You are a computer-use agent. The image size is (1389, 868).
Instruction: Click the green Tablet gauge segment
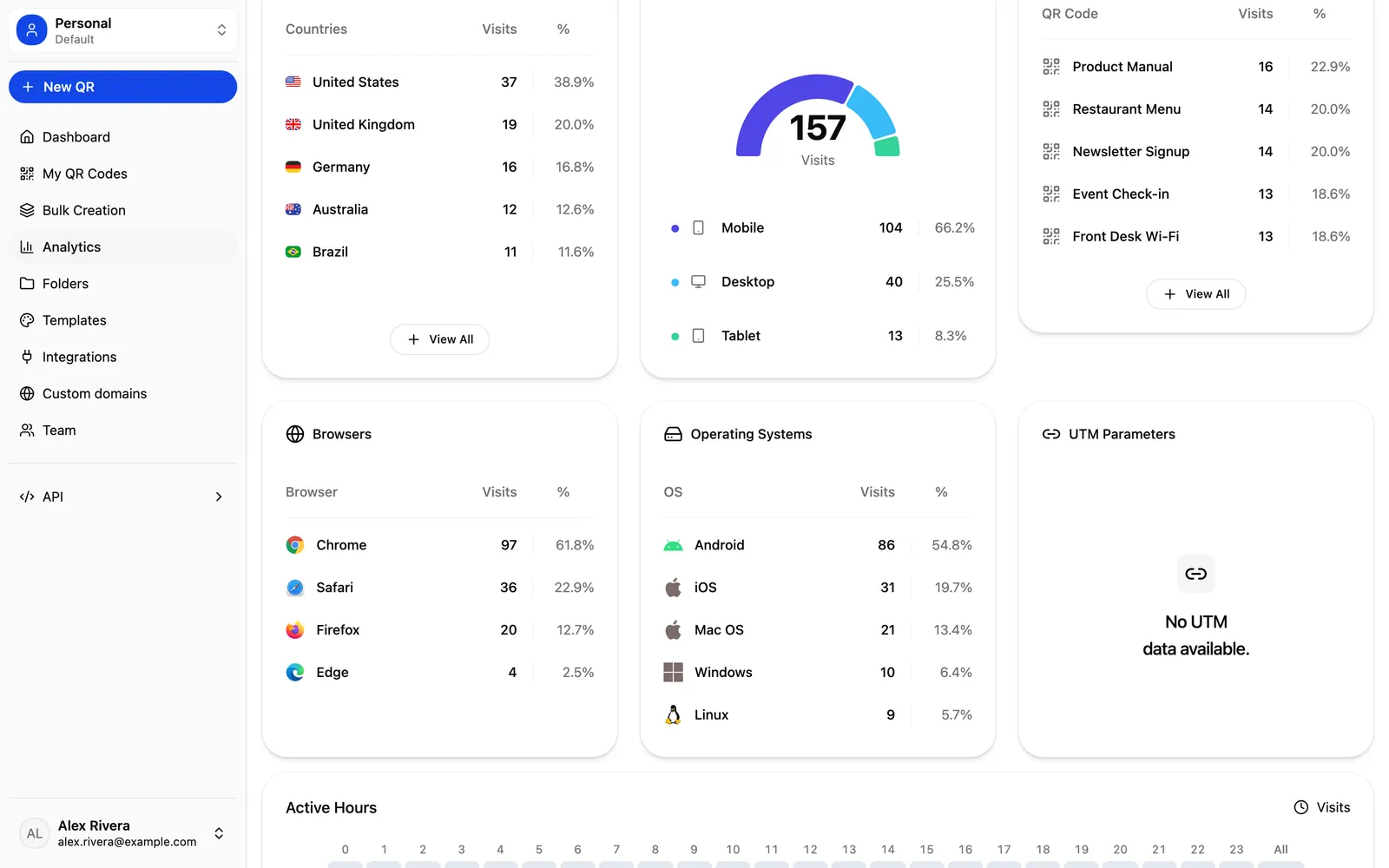click(887, 147)
